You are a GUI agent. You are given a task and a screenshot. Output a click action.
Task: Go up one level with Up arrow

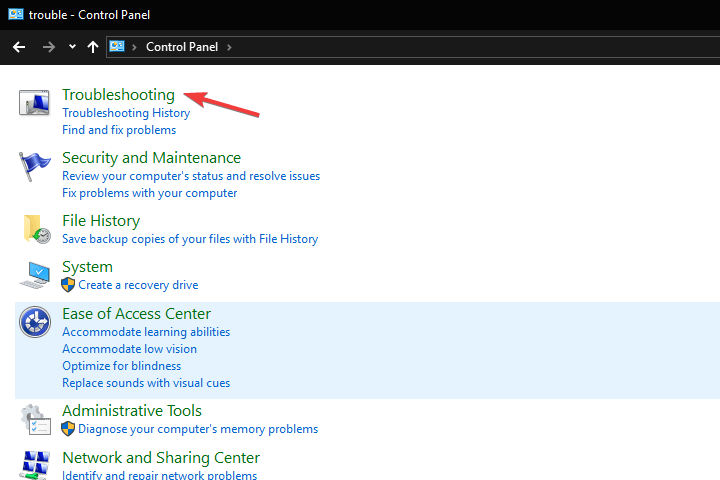coord(93,47)
